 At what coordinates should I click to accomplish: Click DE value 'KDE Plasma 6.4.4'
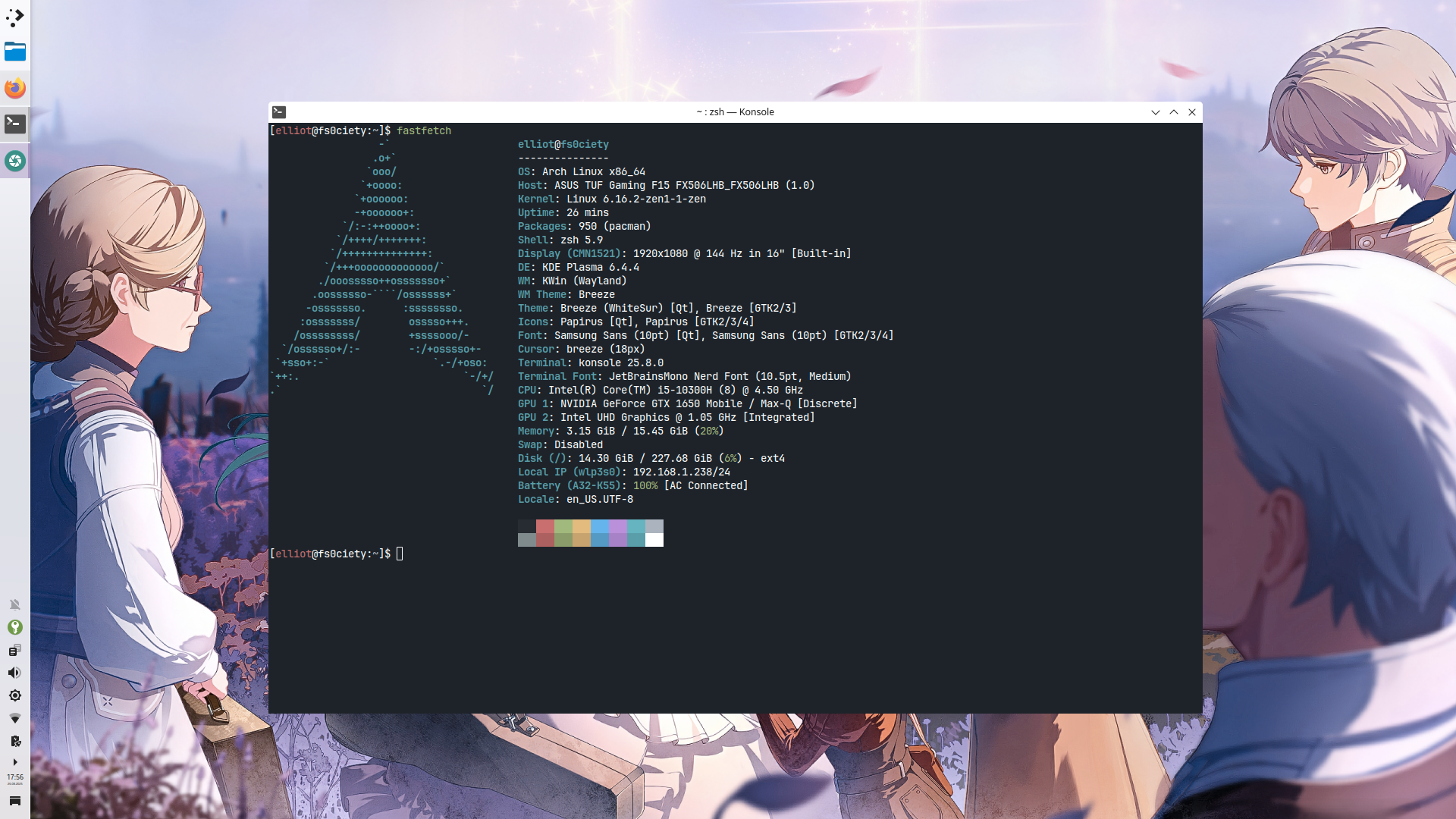tap(591, 268)
